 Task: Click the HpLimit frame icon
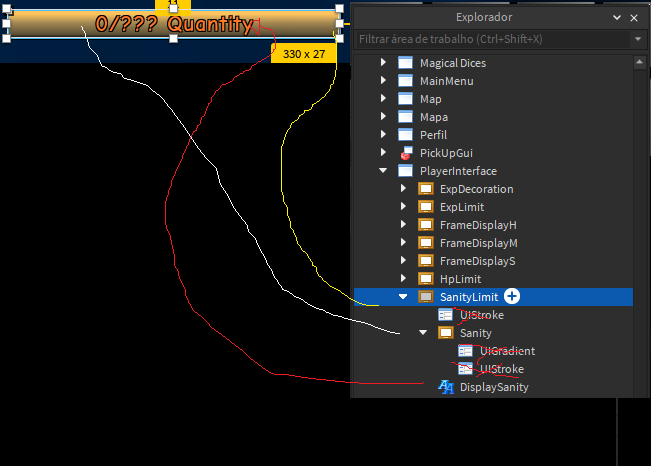pos(426,279)
